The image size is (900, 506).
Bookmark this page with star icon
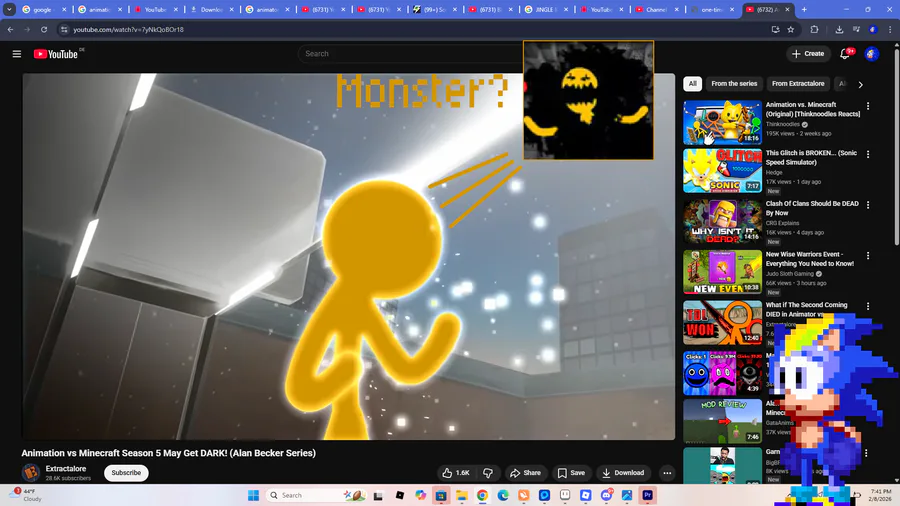791,29
